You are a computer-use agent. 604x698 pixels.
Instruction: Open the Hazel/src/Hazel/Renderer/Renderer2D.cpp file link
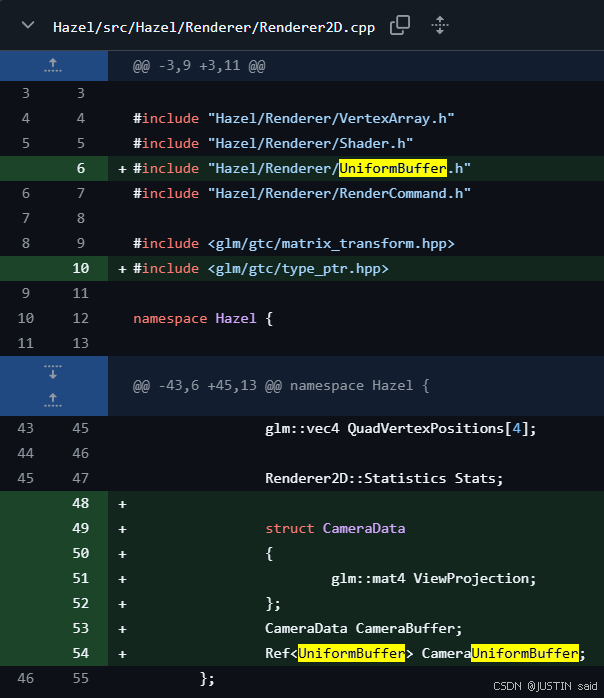[x=213, y=27]
